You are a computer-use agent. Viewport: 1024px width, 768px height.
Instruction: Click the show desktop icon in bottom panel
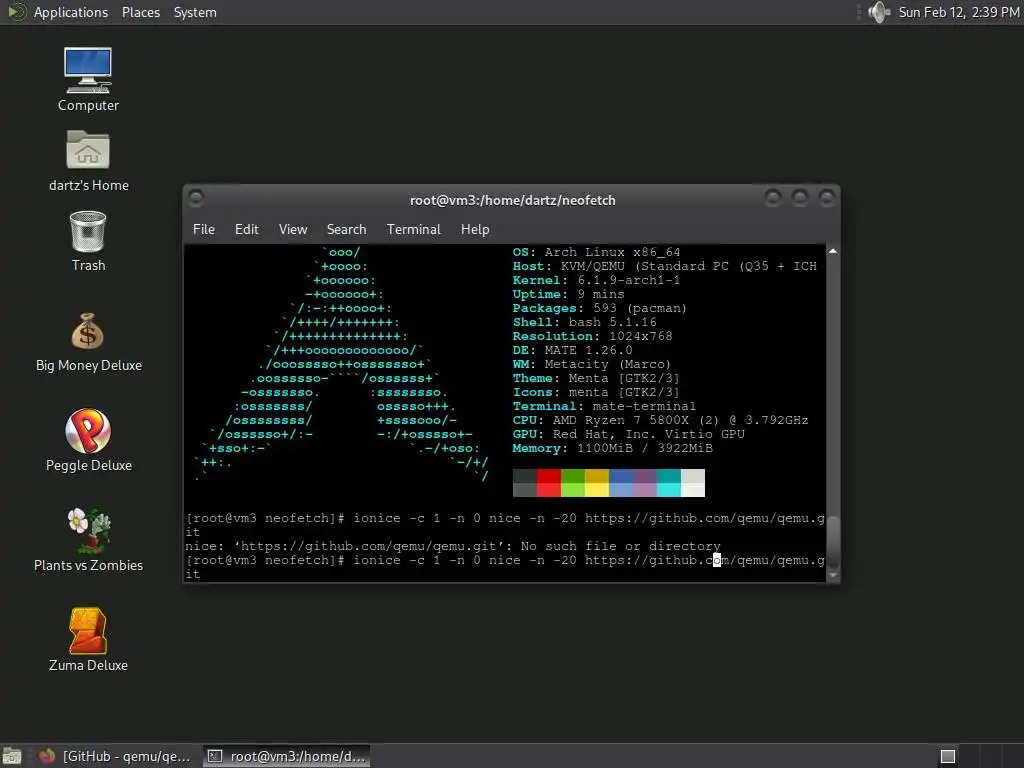[x=12, y=756]
